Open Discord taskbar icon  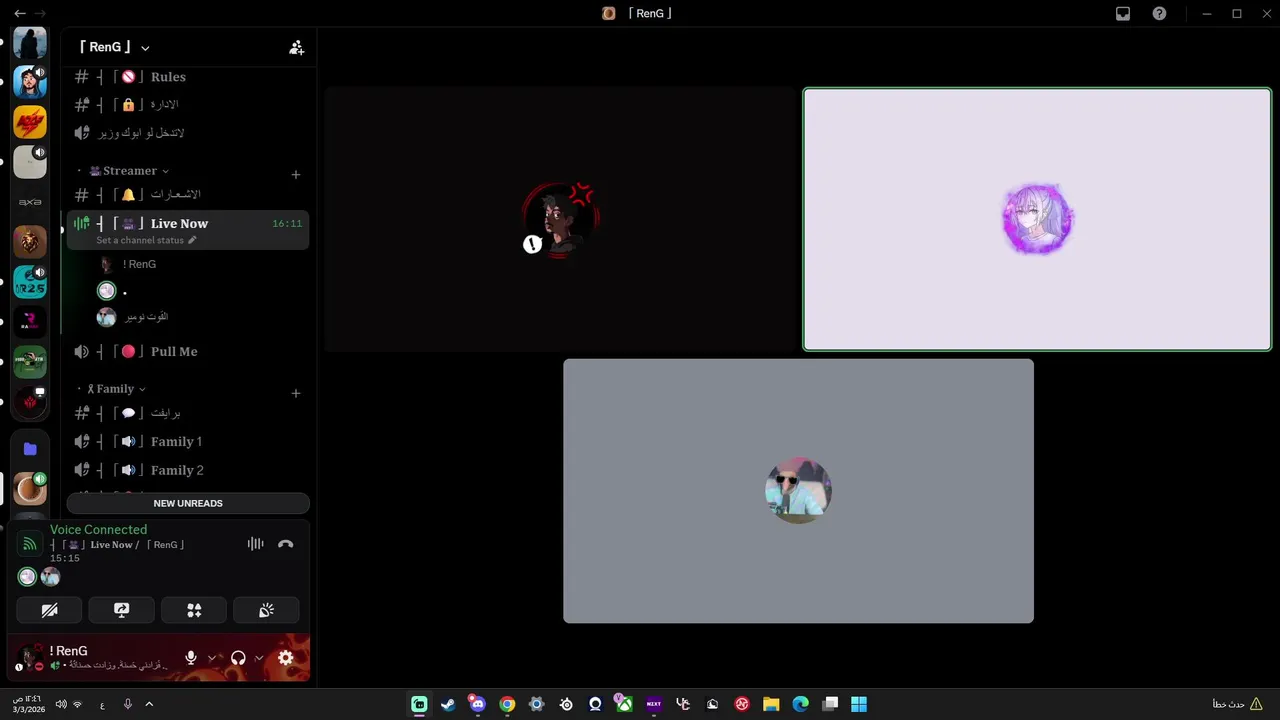(x=477, y=704)
